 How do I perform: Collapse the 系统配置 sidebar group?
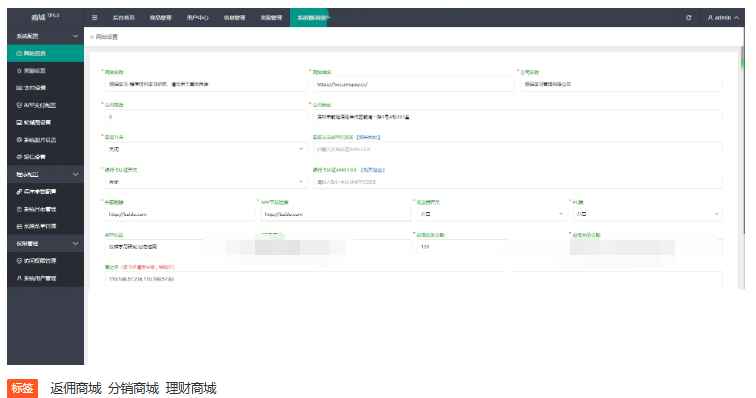click(45, 36)
